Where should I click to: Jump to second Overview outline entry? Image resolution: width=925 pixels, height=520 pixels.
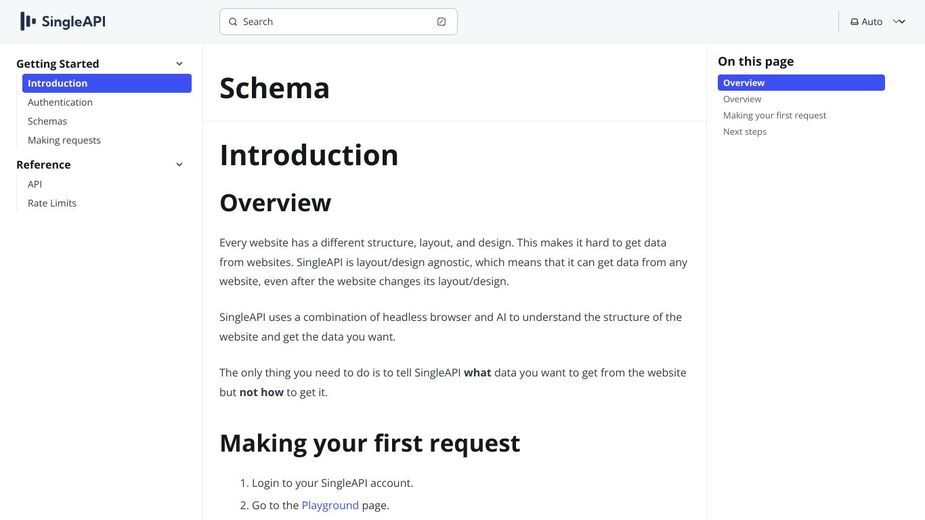click(742, 99)
